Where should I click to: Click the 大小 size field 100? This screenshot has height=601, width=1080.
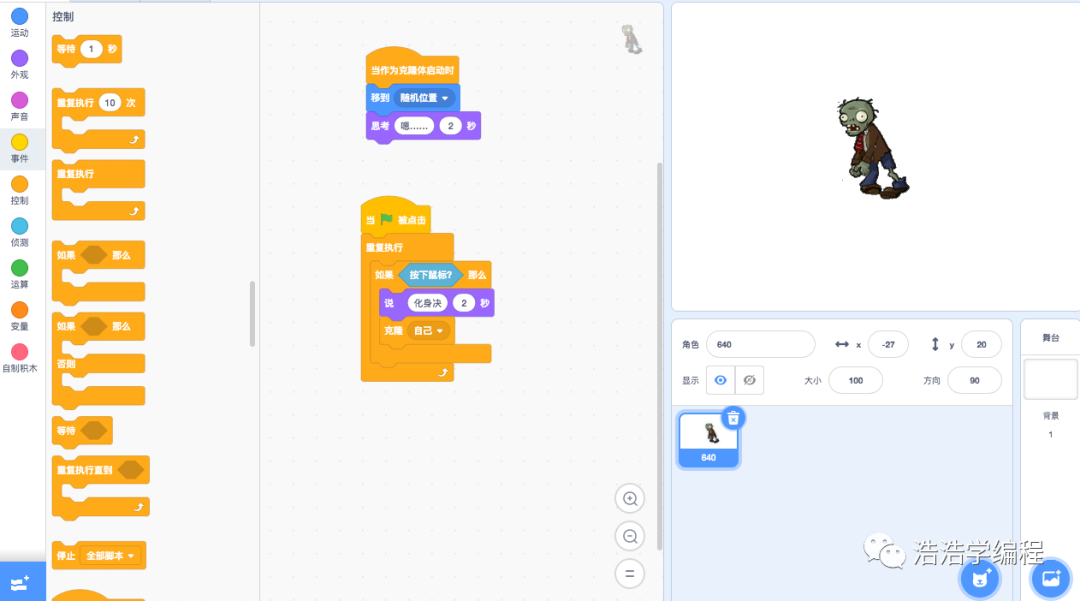pyautogui.click(x=855, y=380)
